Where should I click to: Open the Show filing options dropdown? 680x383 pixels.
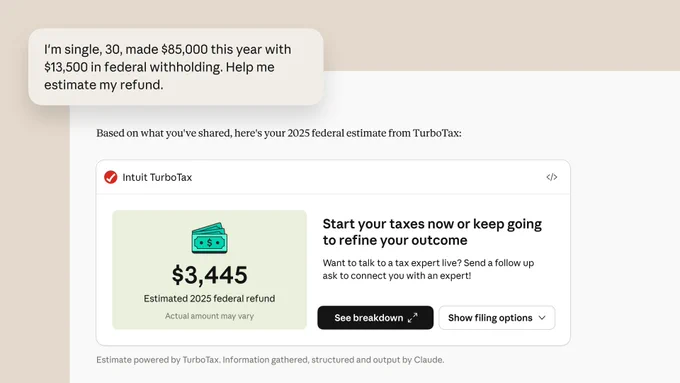[497, 318]
